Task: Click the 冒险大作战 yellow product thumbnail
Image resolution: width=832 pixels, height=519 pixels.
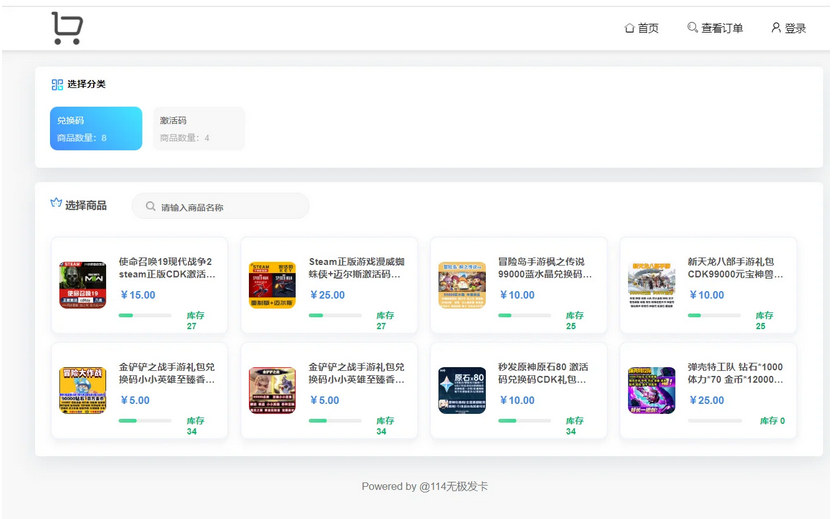Action: pos(82,390)
